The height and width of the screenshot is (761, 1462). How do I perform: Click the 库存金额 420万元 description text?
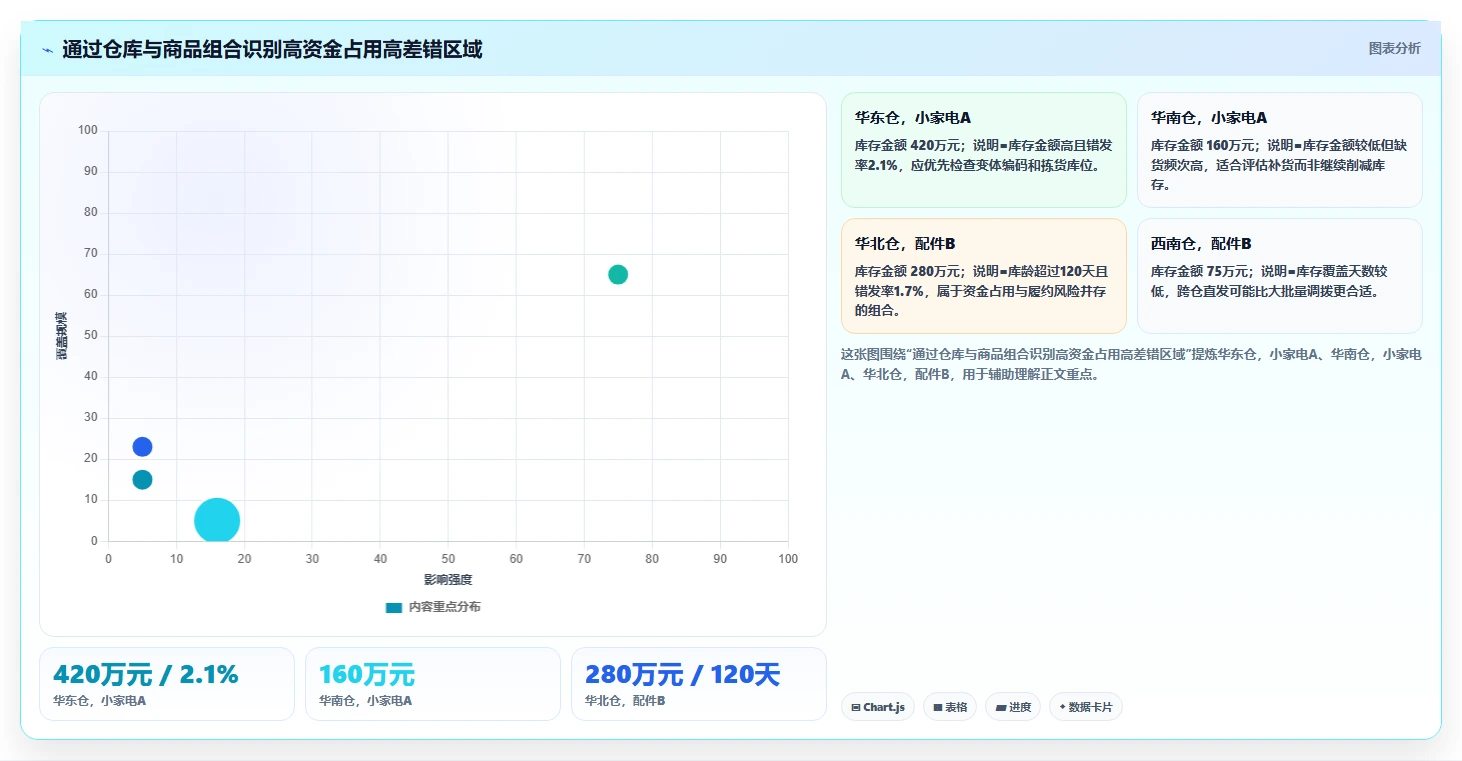[x=984, y=155]
